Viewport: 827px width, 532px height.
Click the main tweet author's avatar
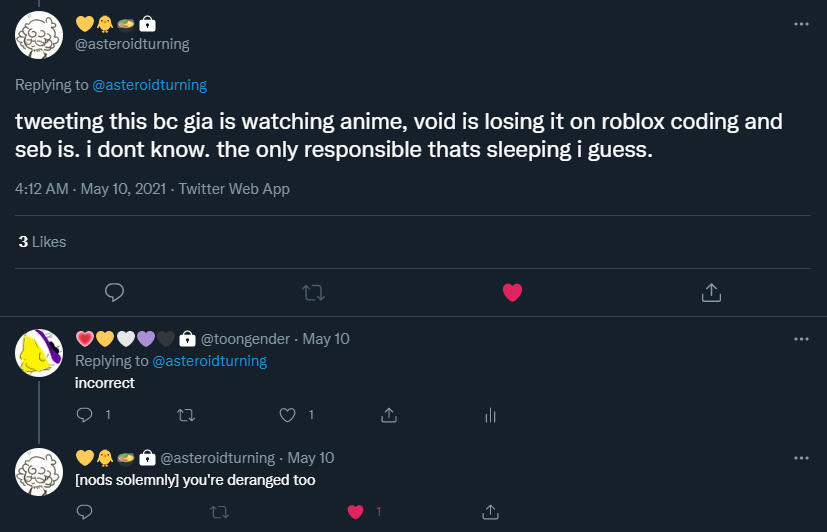pos(39,35)
